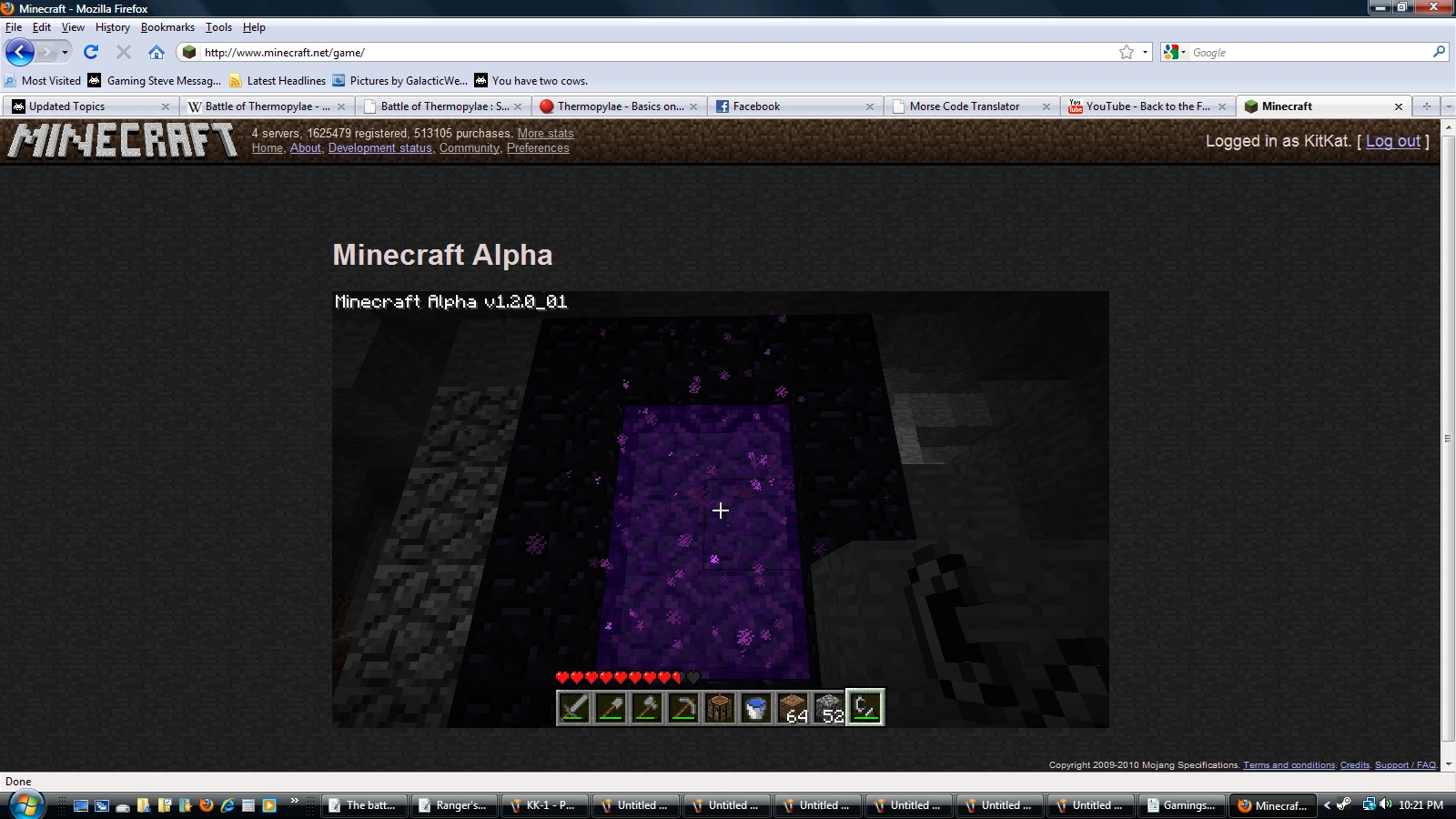Select the cobblestone stack of 52
Image resolution: width=1456 pixels, height=819 pixels.
(x=829, y=707)
